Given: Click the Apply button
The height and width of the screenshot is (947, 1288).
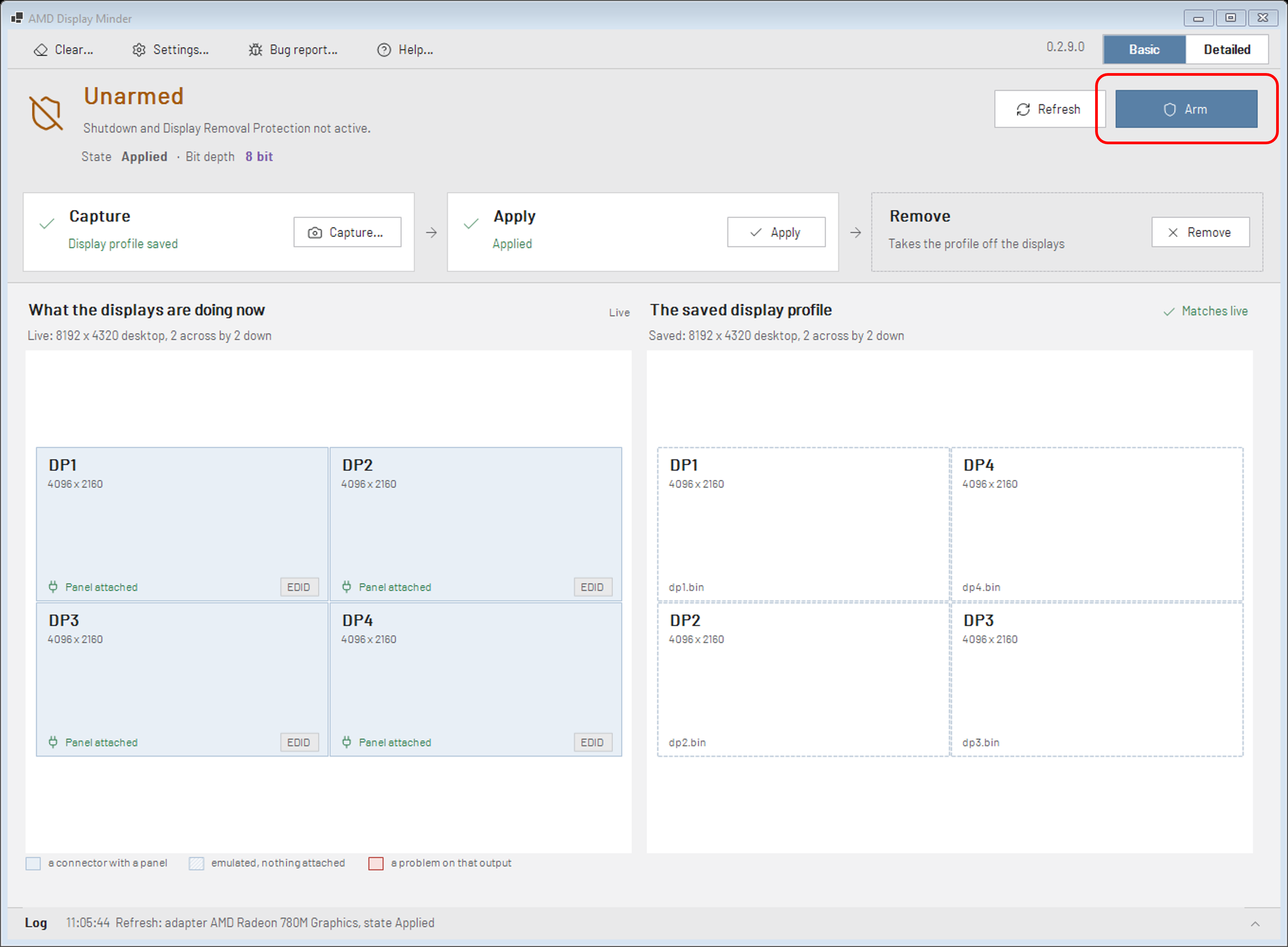Looking at the screenshot, I should click(776, 232).
